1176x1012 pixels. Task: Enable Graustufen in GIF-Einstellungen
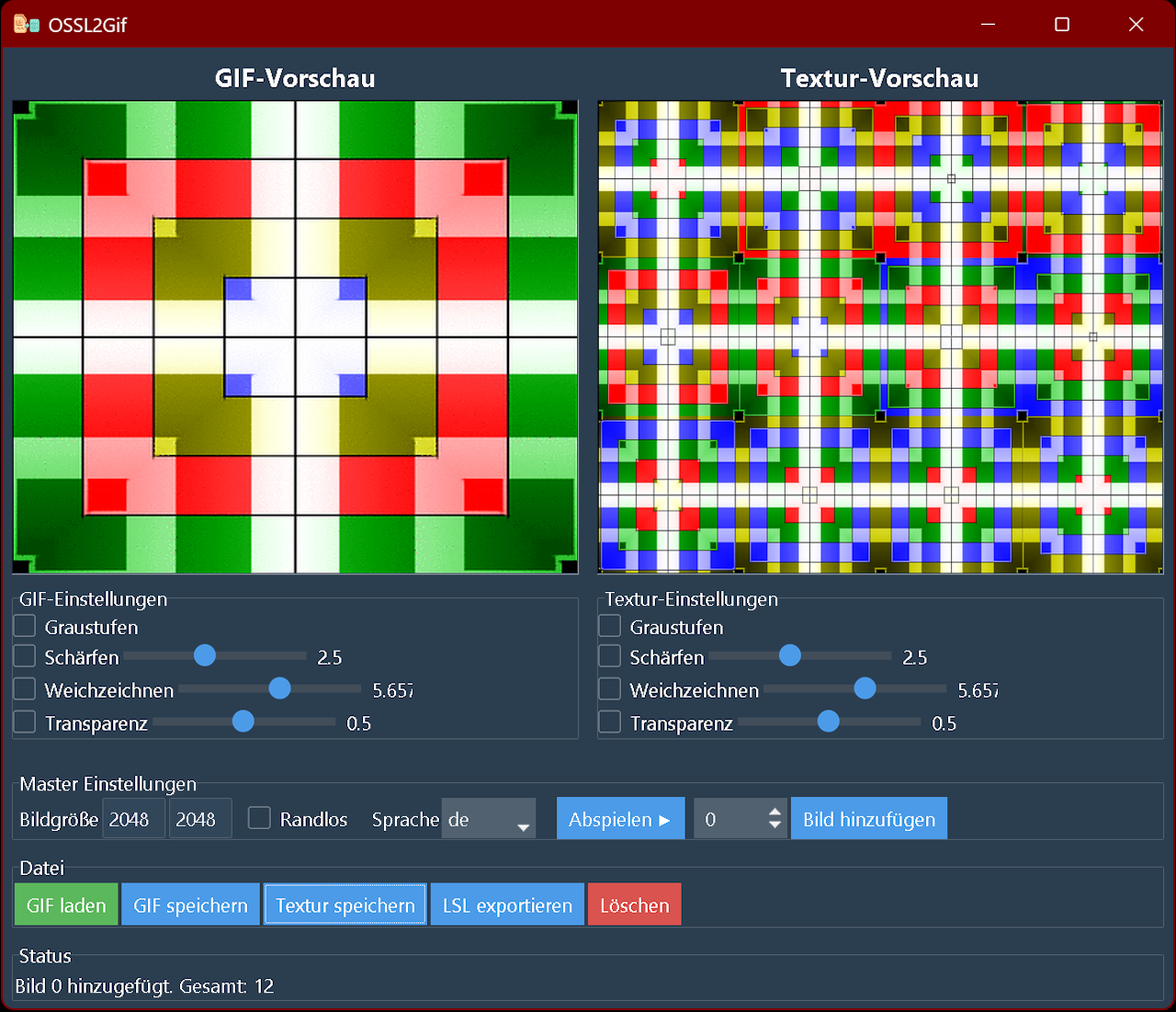click(25, 627)
